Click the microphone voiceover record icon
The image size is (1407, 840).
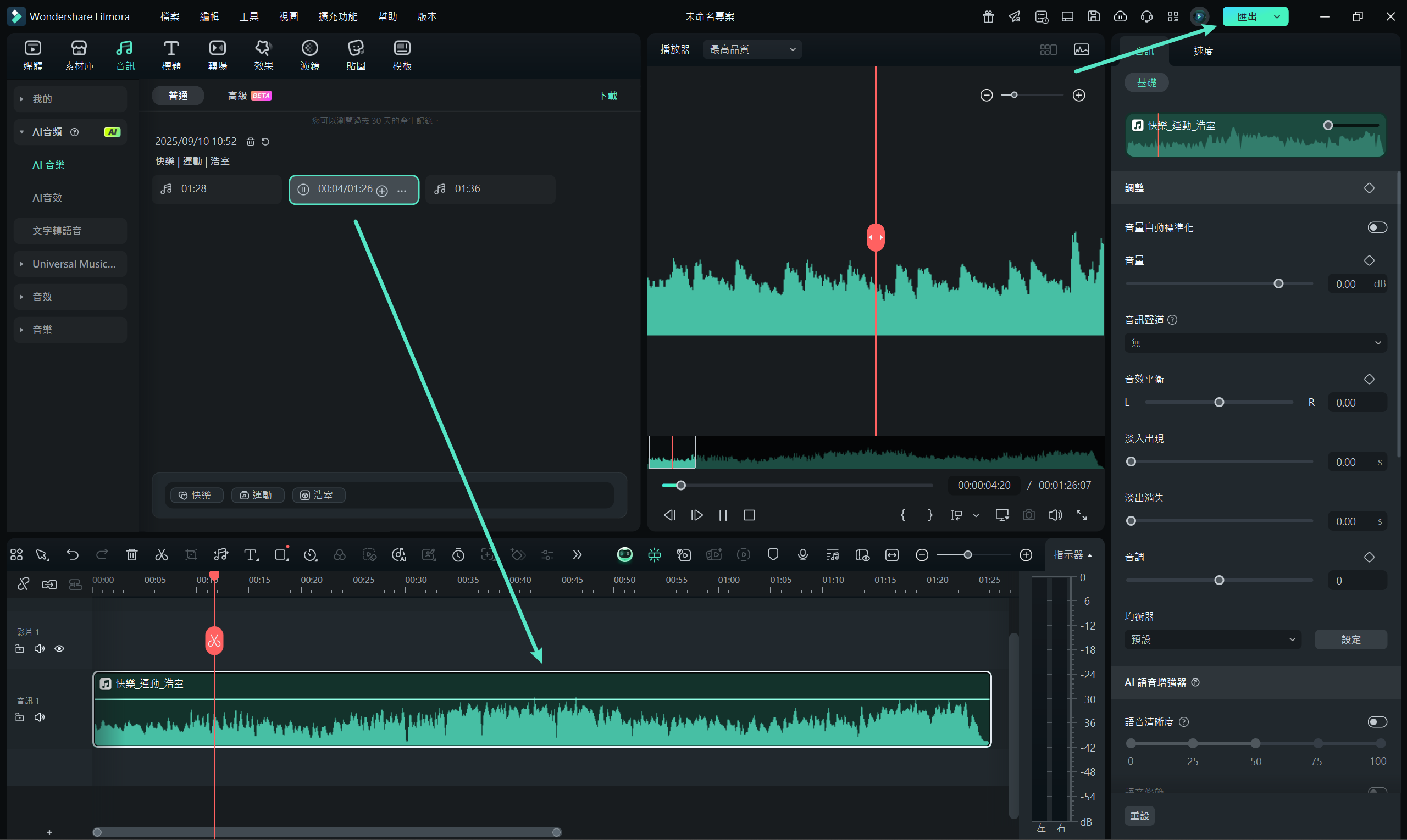pyautogui.click(x=802, y=555)
